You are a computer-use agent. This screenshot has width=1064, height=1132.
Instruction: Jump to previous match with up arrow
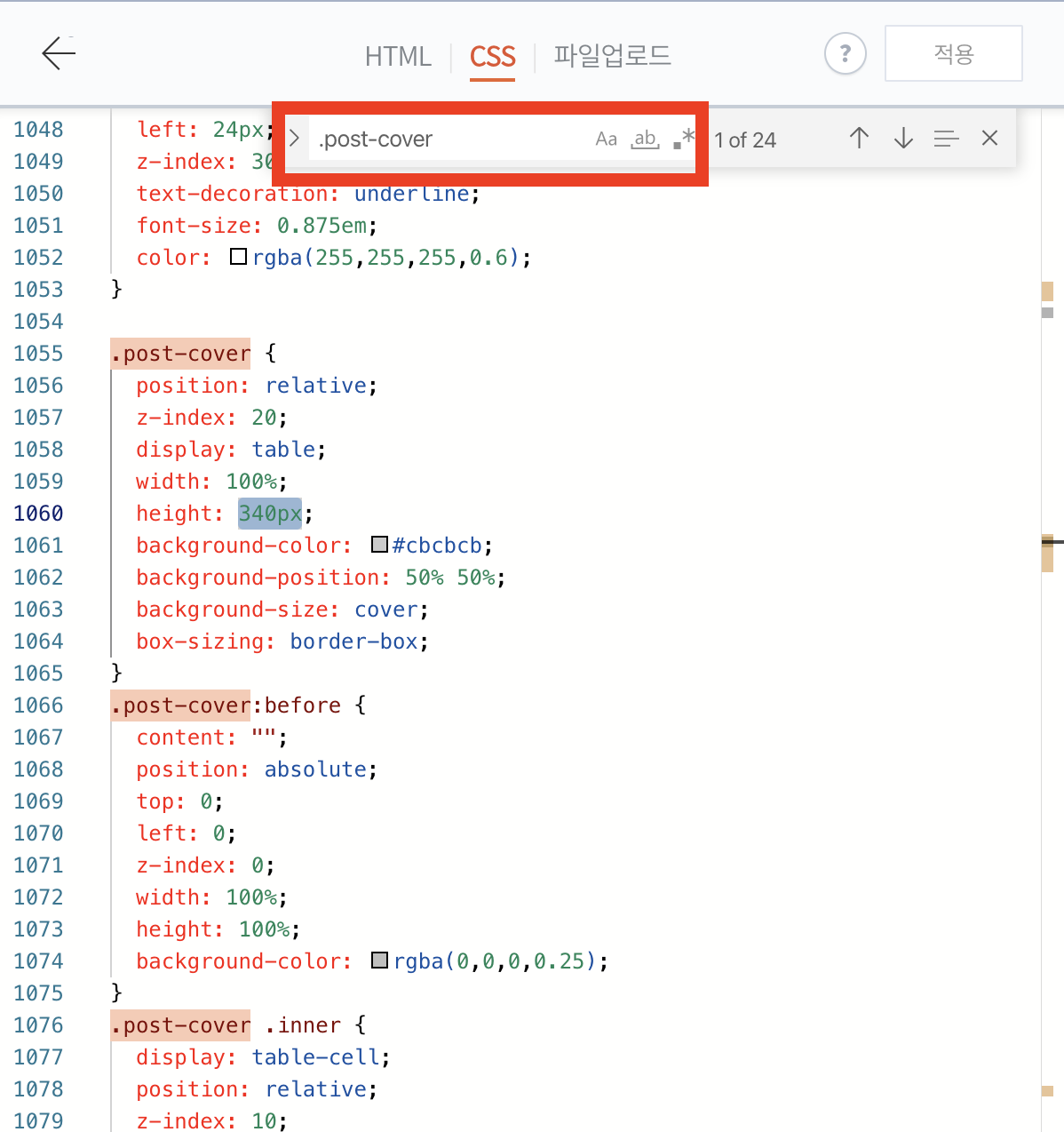[x=859, y=138]
